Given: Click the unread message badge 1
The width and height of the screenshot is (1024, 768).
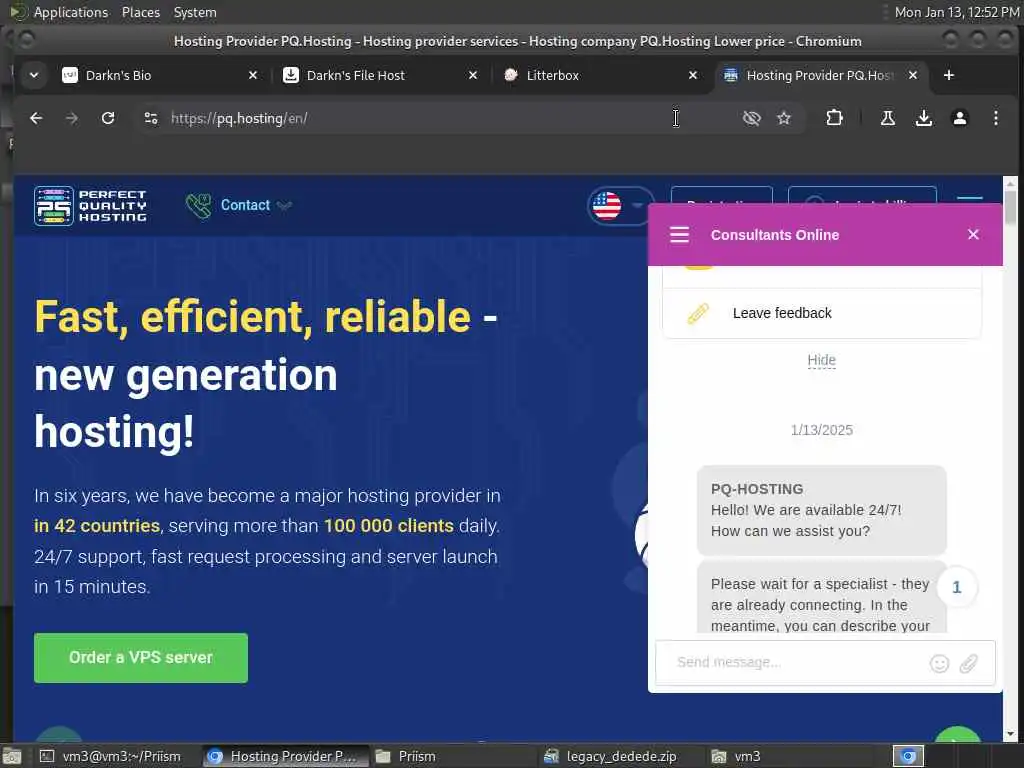Looking at the screenshot, I should pos(957,587).
